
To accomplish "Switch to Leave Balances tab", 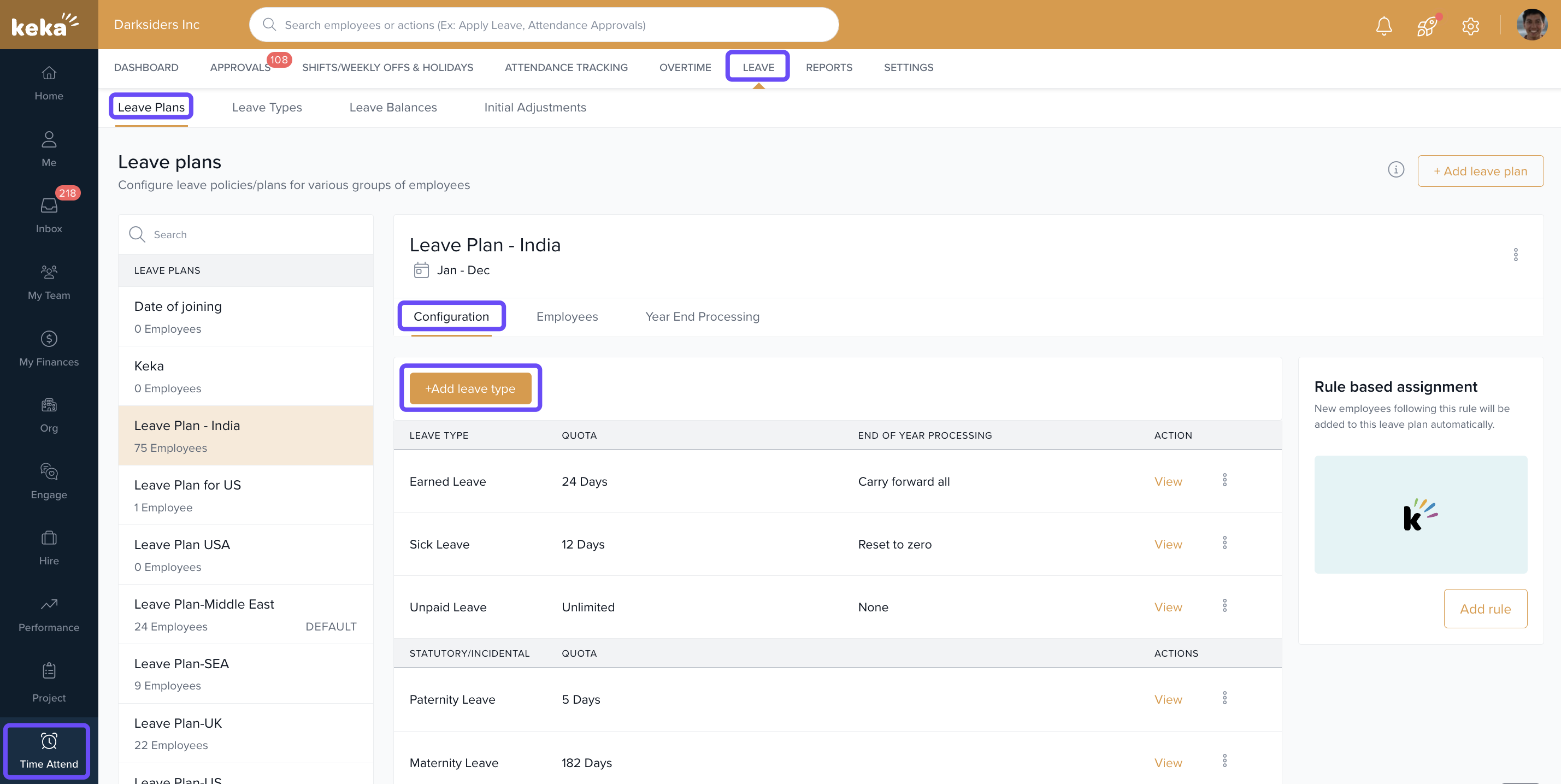I will point(393,107).
